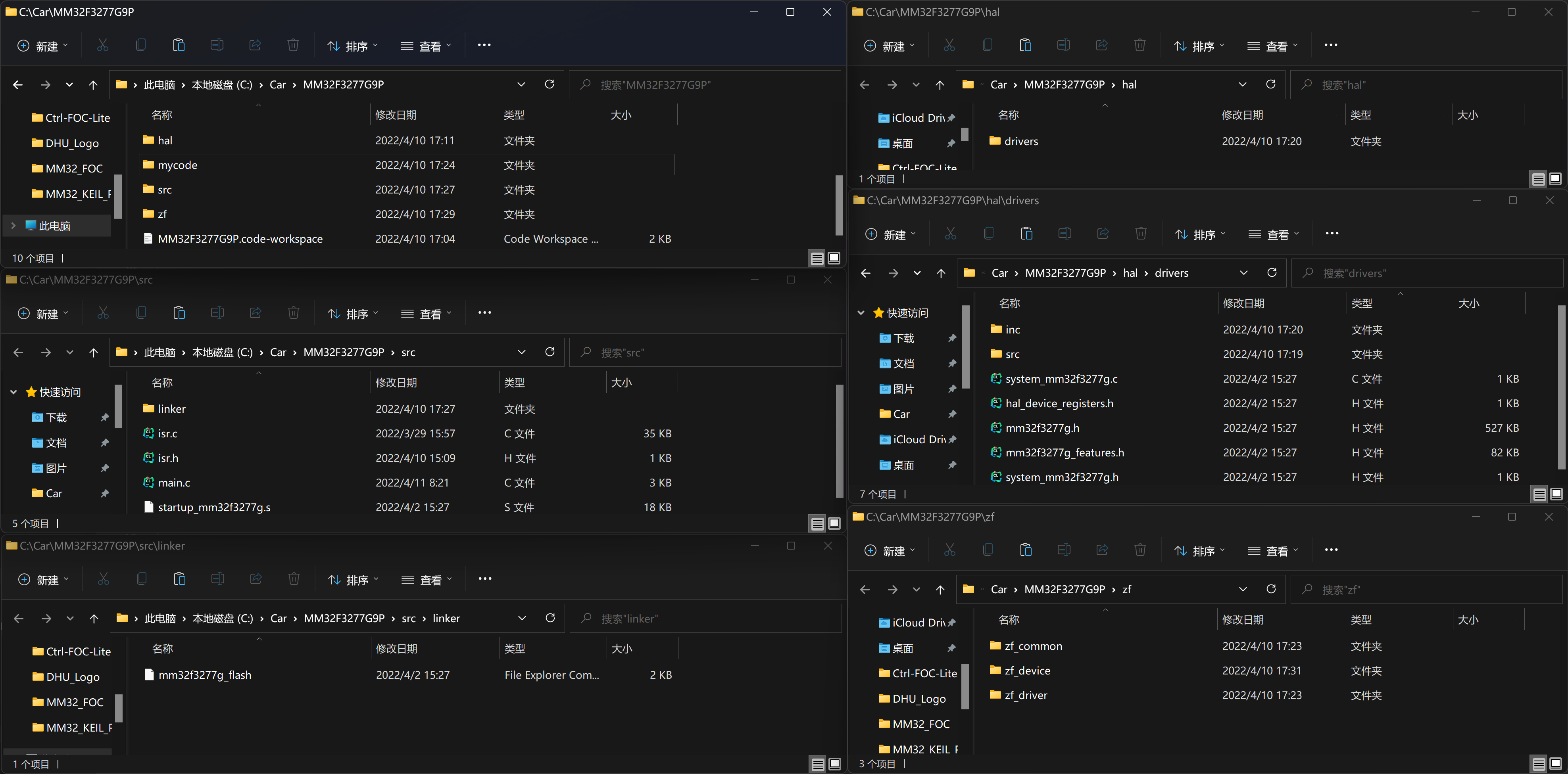Expand the 此电脑 tree node
1568x774 pixels.
tap(13, 226)
